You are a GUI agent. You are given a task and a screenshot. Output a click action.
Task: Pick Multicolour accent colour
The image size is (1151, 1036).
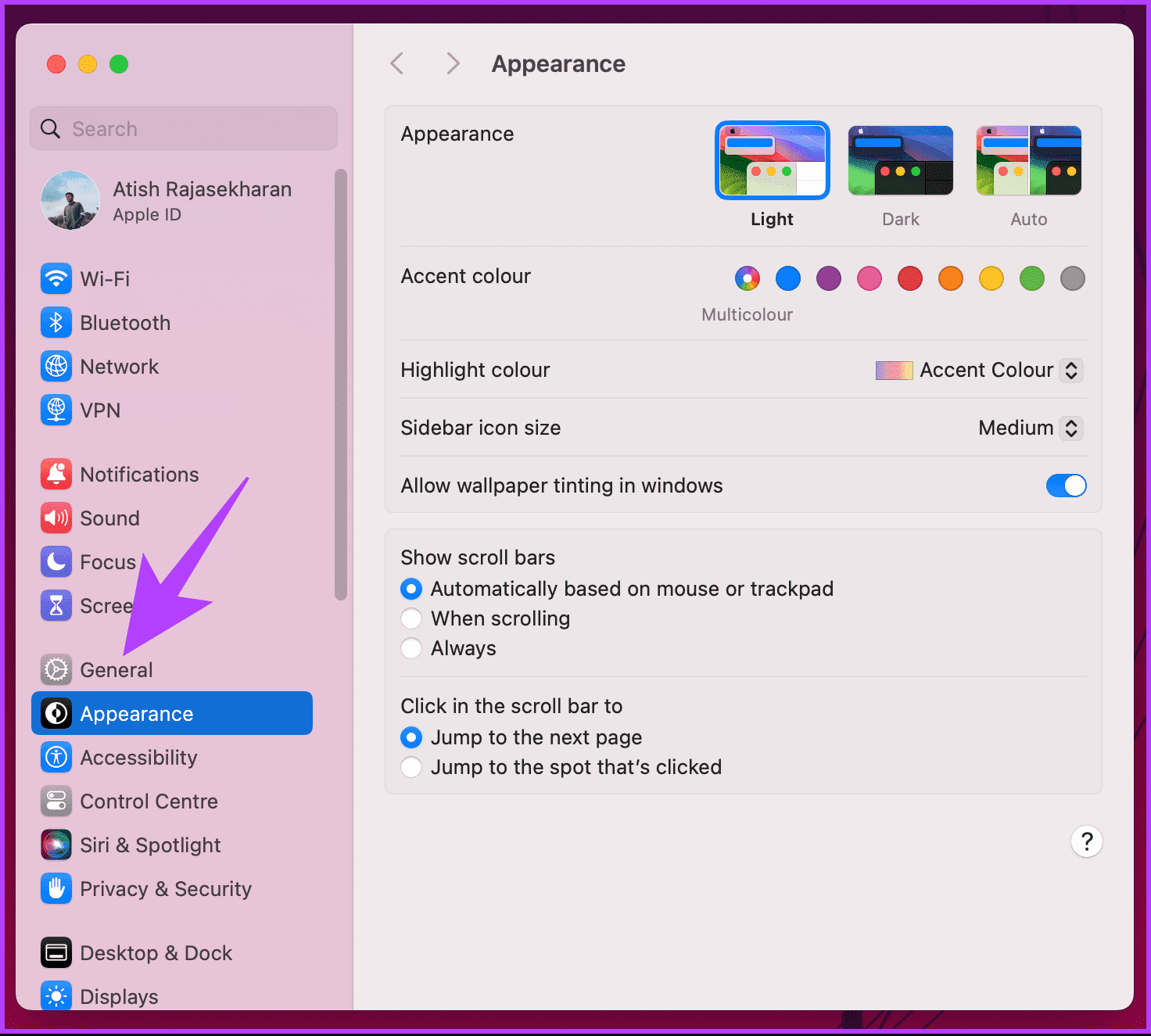click(748, 278)
